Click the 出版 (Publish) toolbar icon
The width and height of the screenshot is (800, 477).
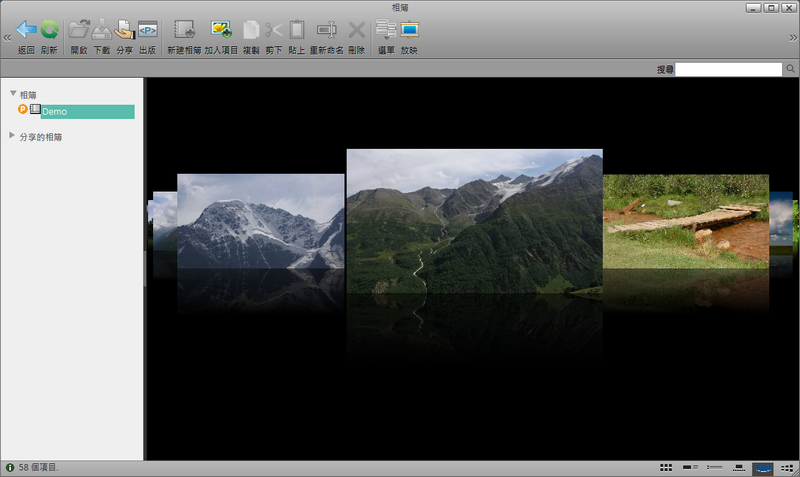pos(147,31)
